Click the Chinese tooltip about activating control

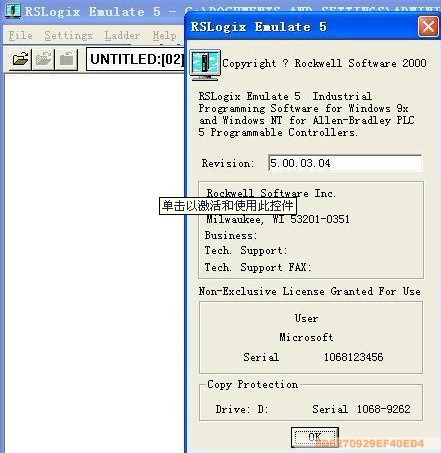(x=228, y=206)
